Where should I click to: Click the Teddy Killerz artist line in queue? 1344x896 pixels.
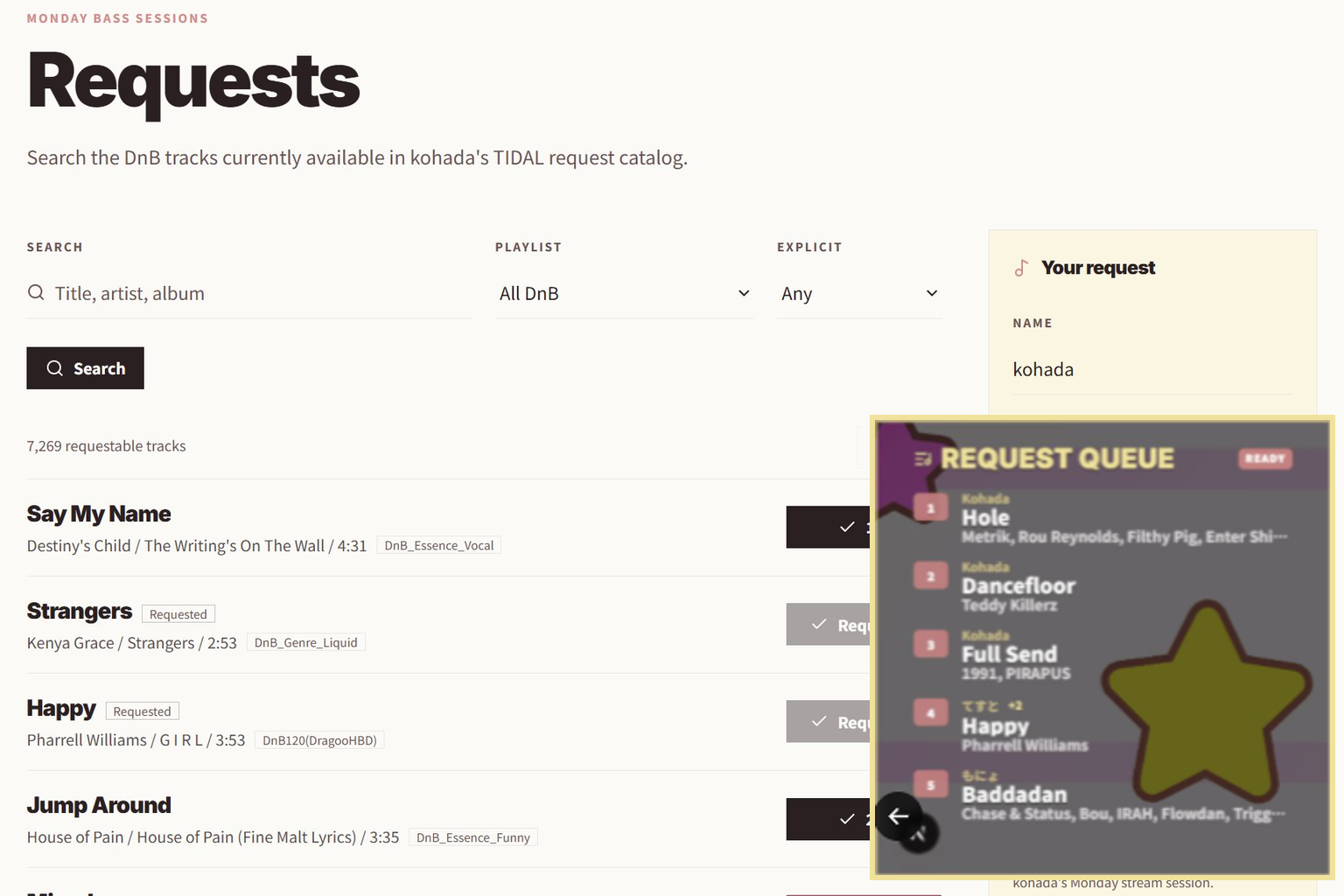tap(1009, 605)
